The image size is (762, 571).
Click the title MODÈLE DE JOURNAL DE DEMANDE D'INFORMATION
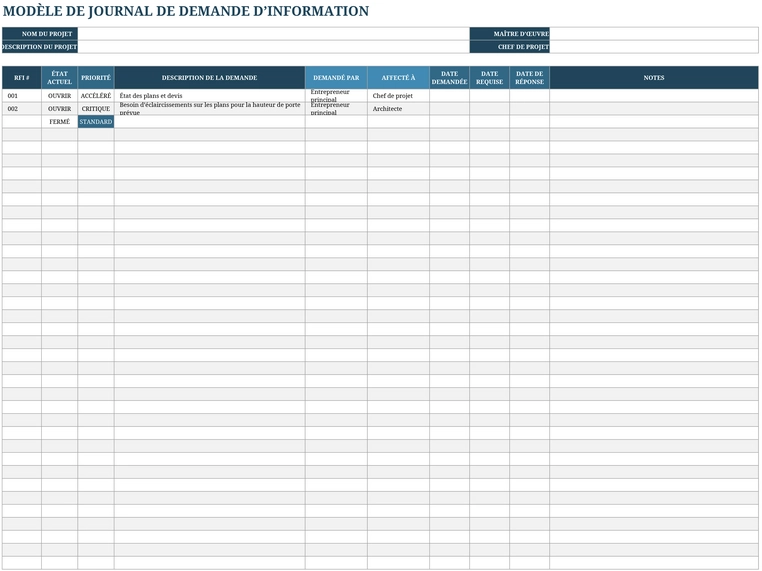tap(186, 11)
